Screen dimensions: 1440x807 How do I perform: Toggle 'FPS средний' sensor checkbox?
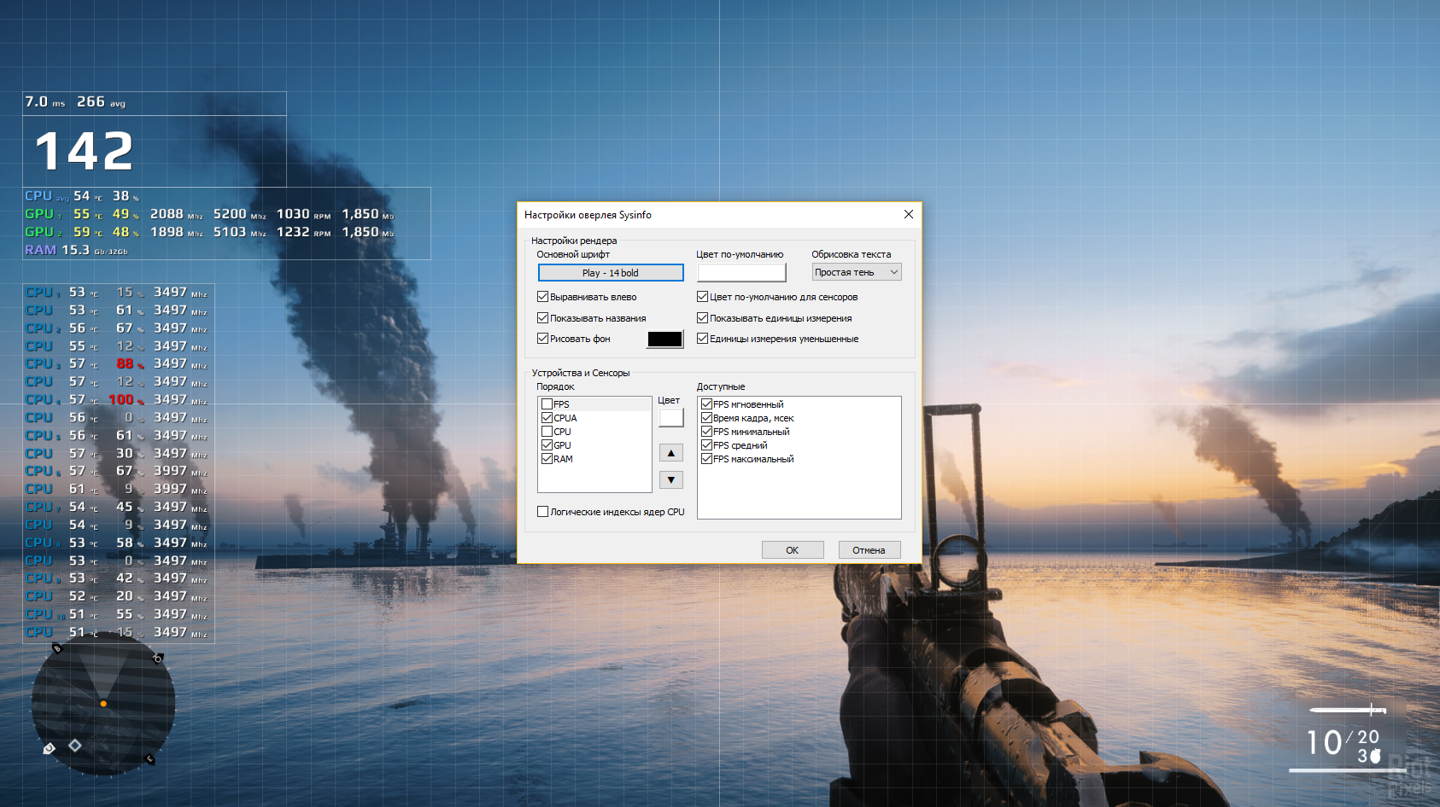click(707, 445)
